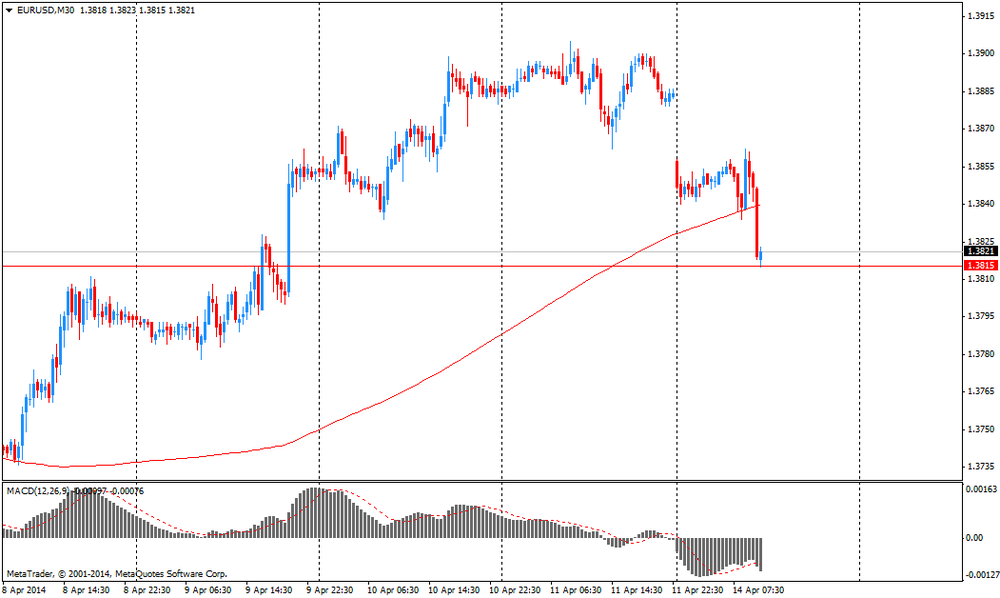Click the 8 Apr 22:30 time label
The image size is (1000, 598).
click(147, 590)
